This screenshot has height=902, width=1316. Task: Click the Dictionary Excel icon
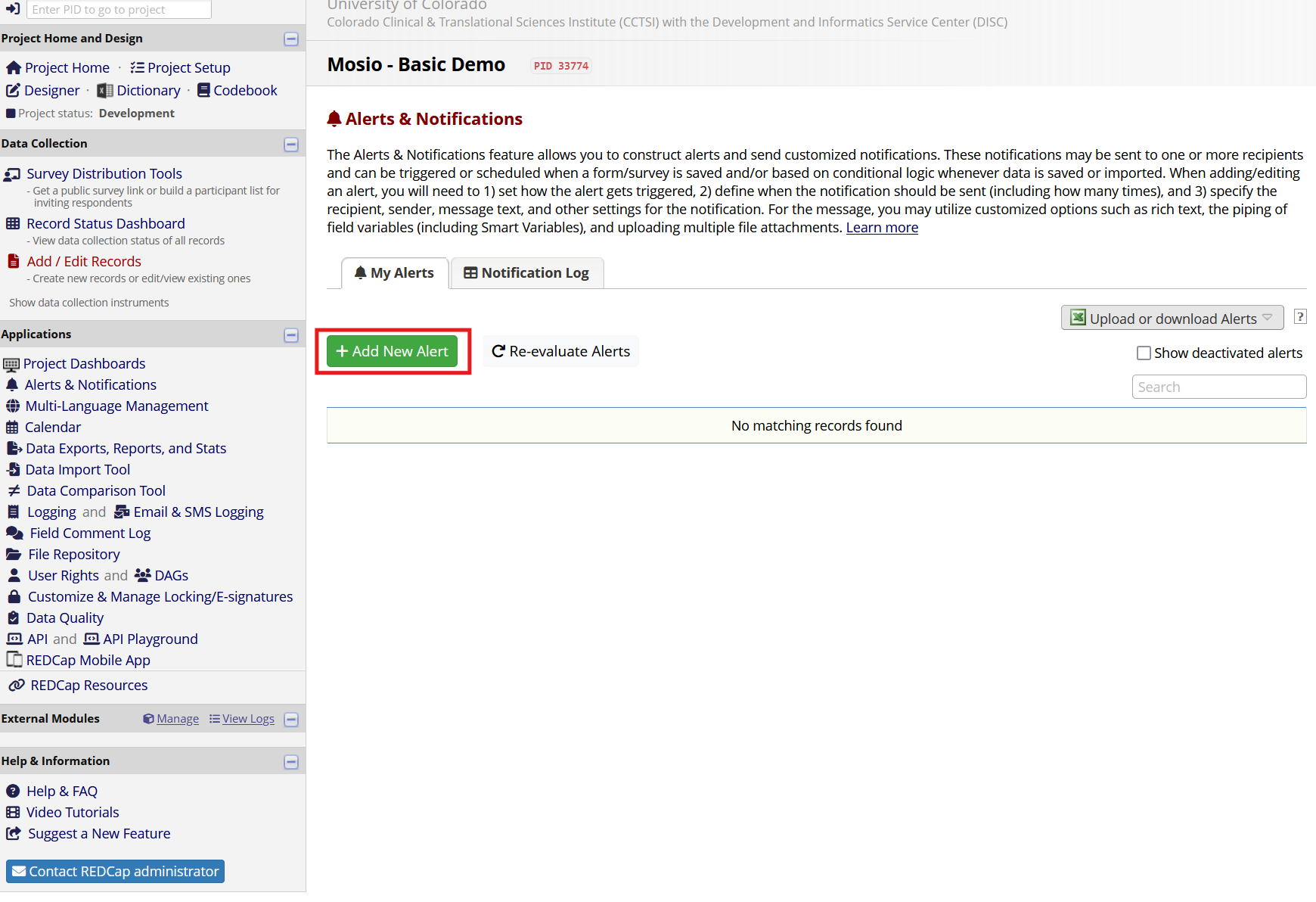click(105, 90)
